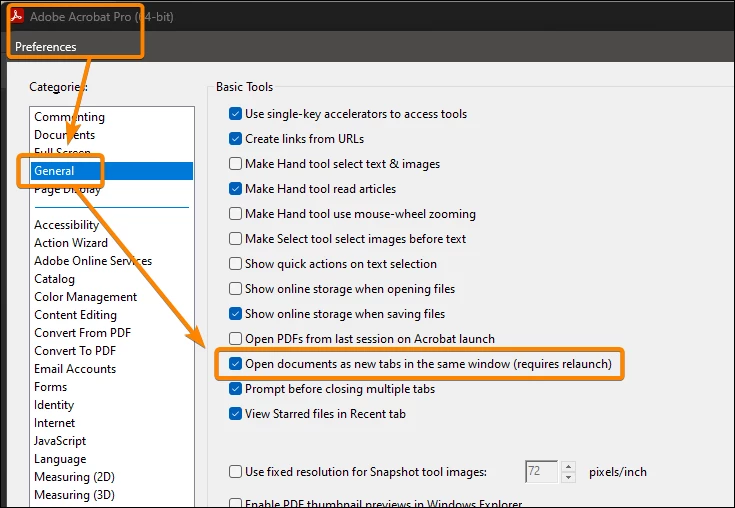The height and width of the screenshot is (508, 735).
Task: Click the Adobe Acrobat logo icon
Action: (17, 16)
